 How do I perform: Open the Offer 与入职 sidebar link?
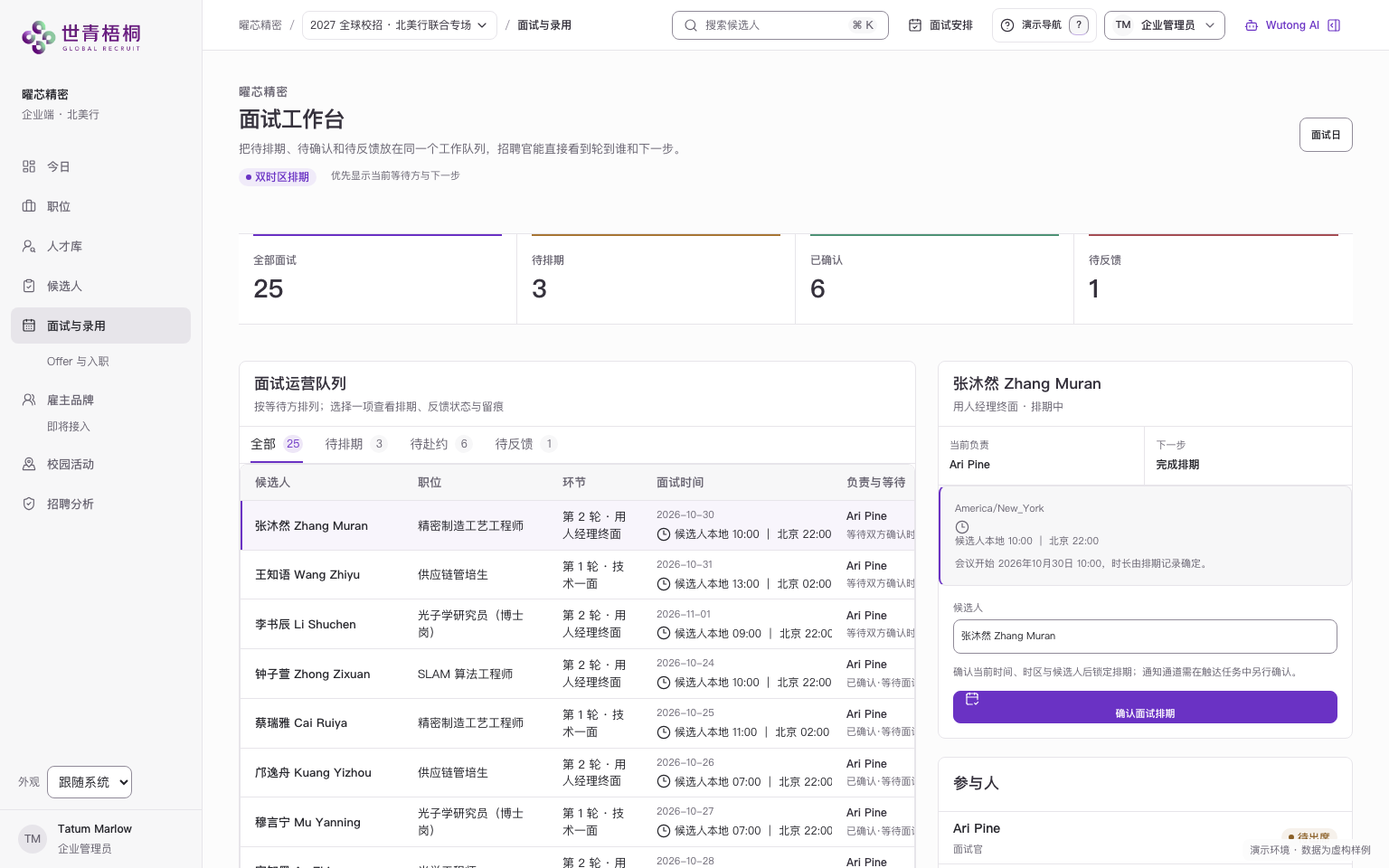coord(78,362)
